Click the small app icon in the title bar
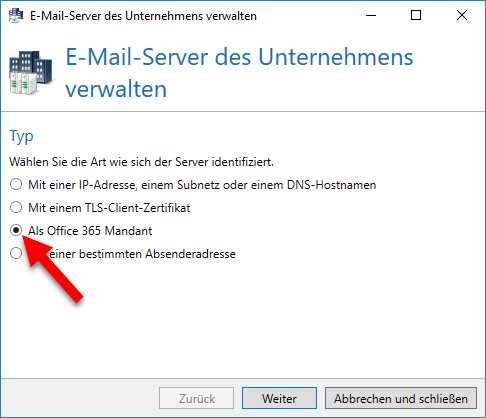Image resolution: width=486 pixels, height=418 pixels. coord(16,15)
